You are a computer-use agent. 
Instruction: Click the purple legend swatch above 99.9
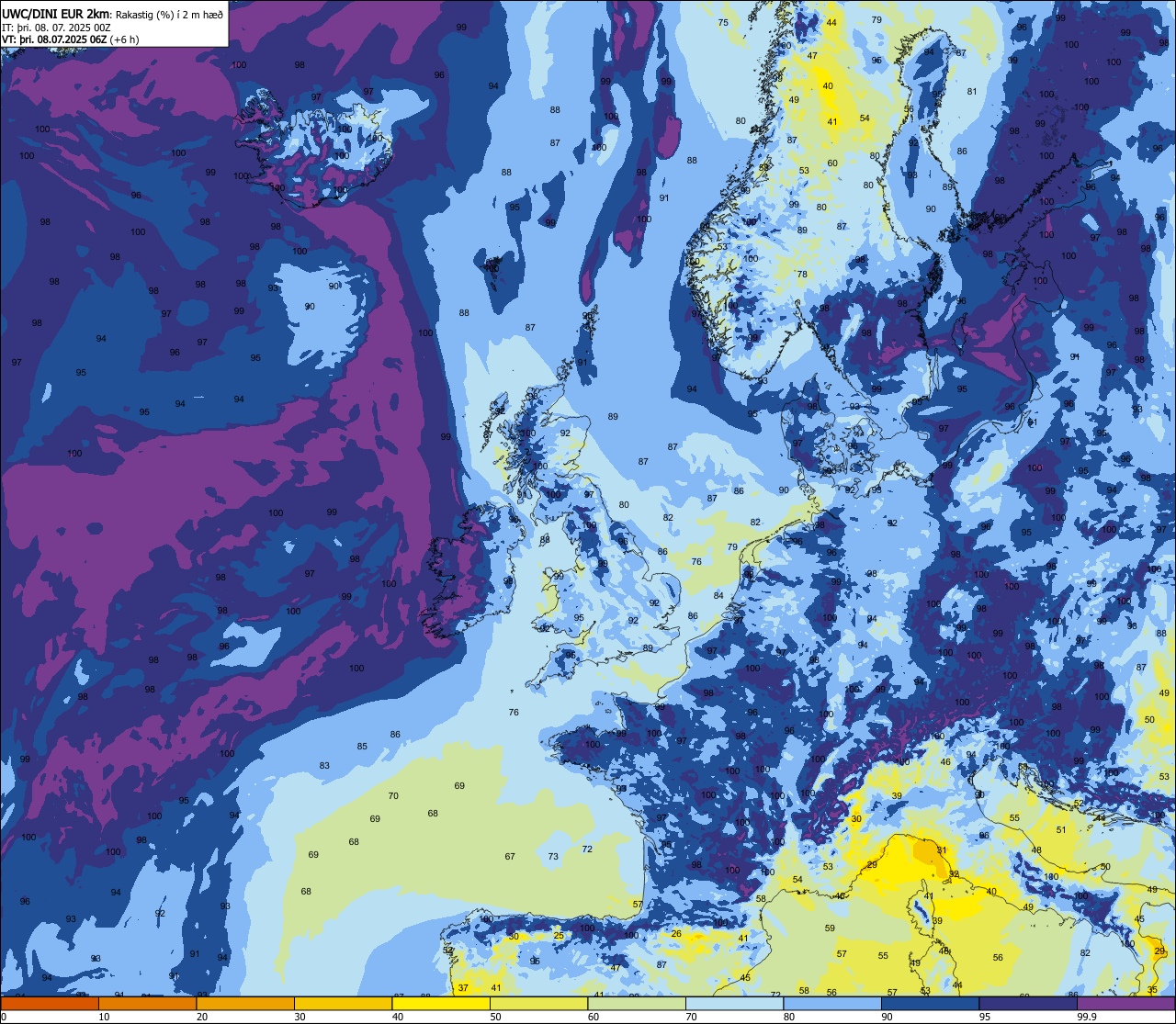pyautogui.click(x=1125, y=1003)
